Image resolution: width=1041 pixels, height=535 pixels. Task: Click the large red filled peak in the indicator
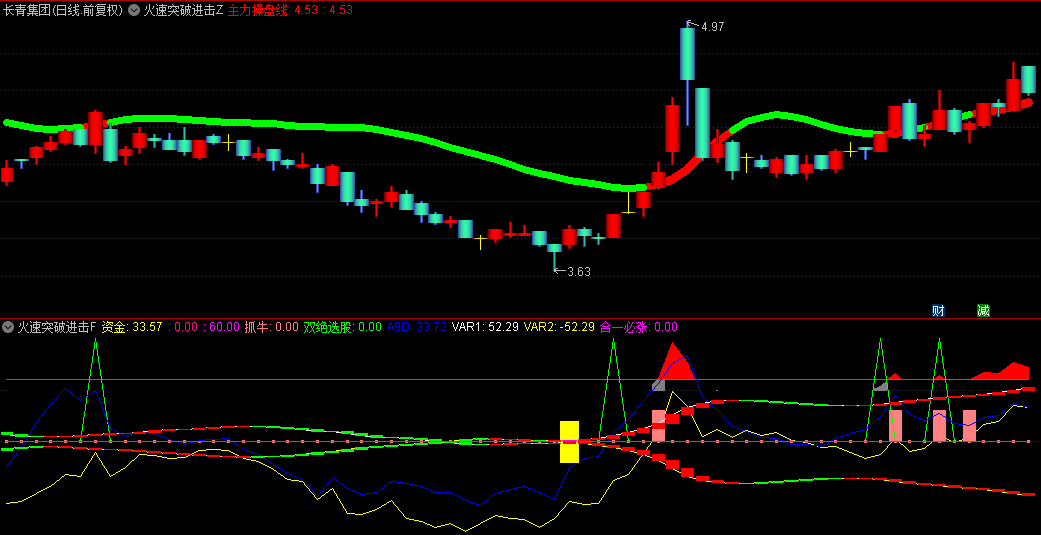674,362
